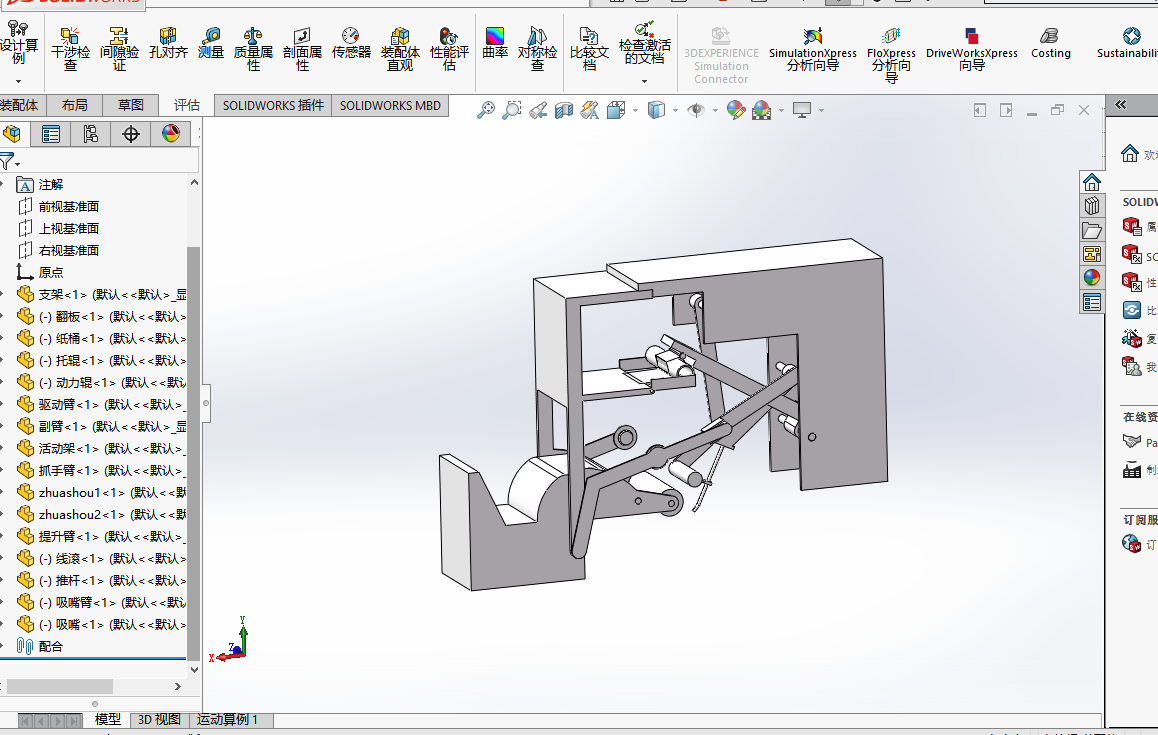Click design tree horizontal scrollbar right arrow

pos(177,686)
